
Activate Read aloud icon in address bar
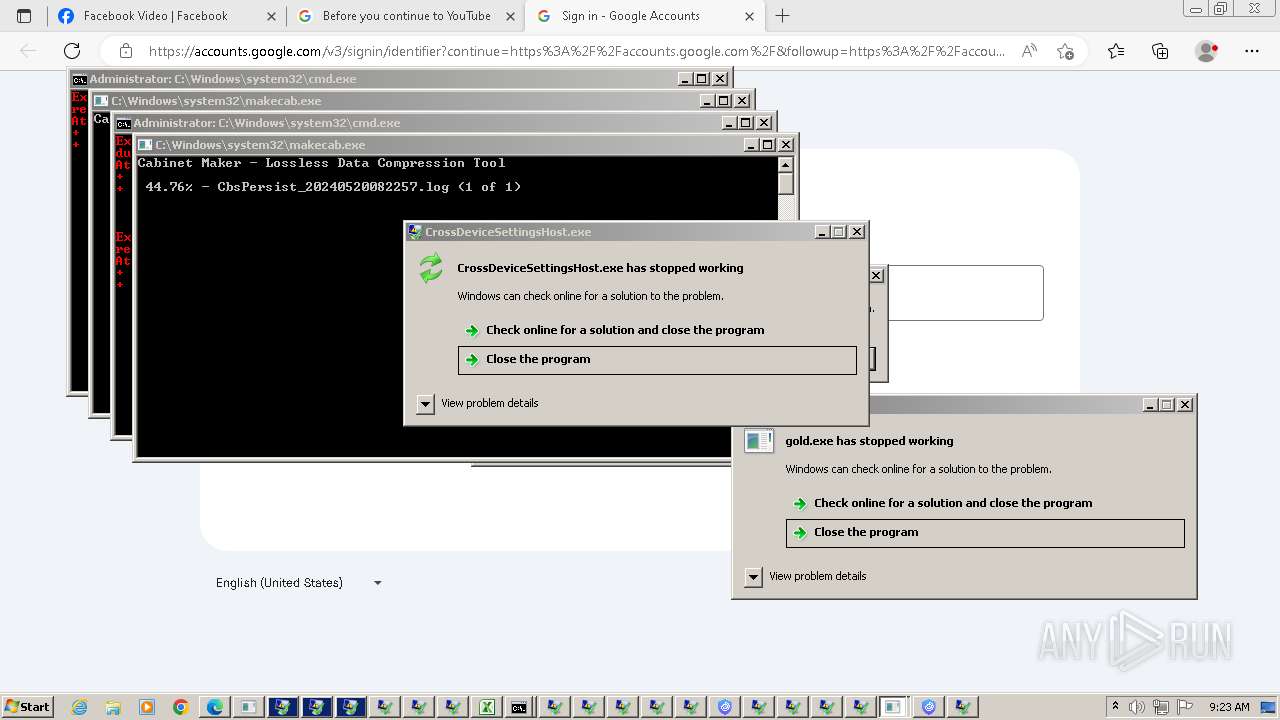click(1029, 51)
